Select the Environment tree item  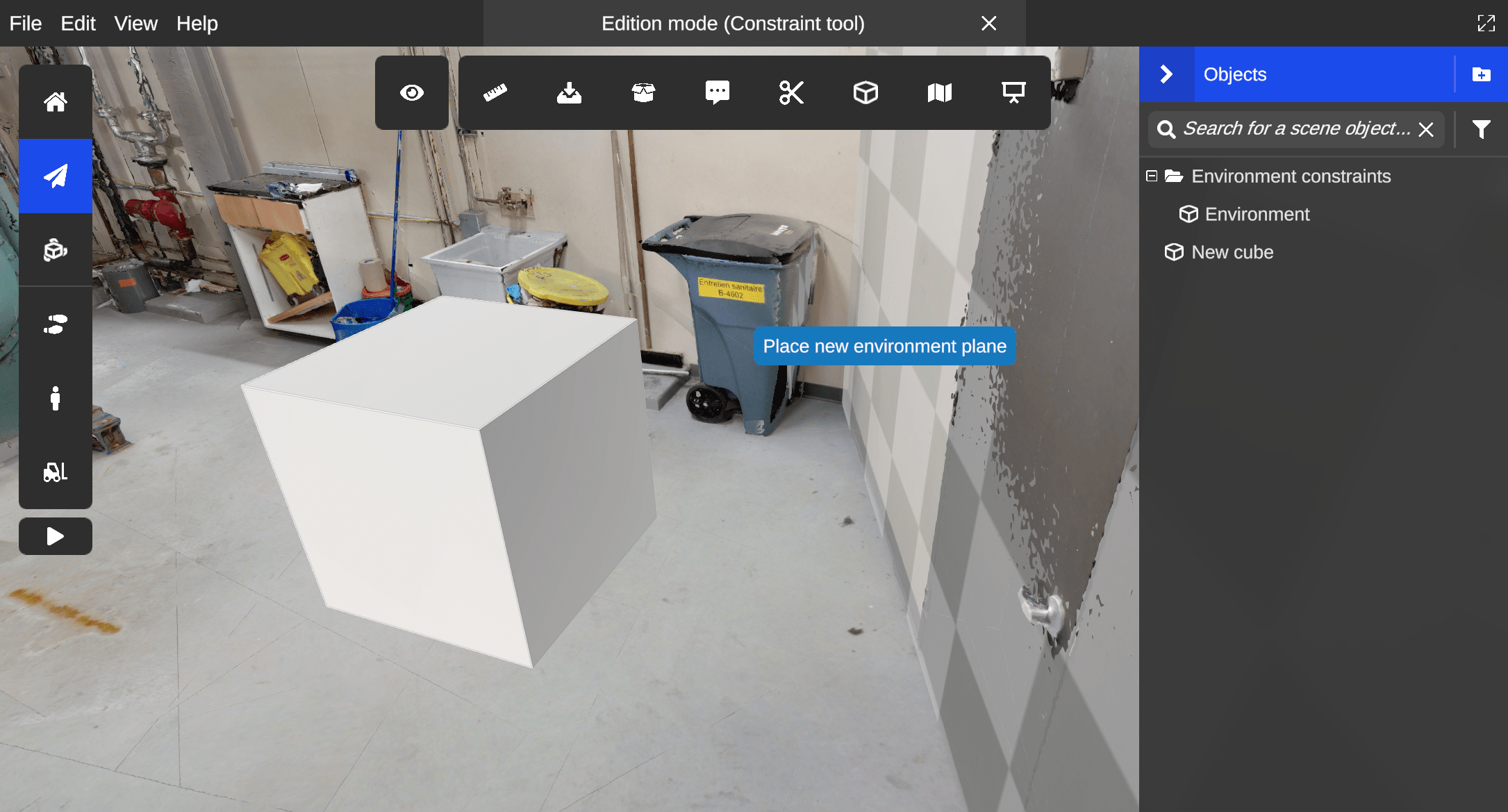1257,214
